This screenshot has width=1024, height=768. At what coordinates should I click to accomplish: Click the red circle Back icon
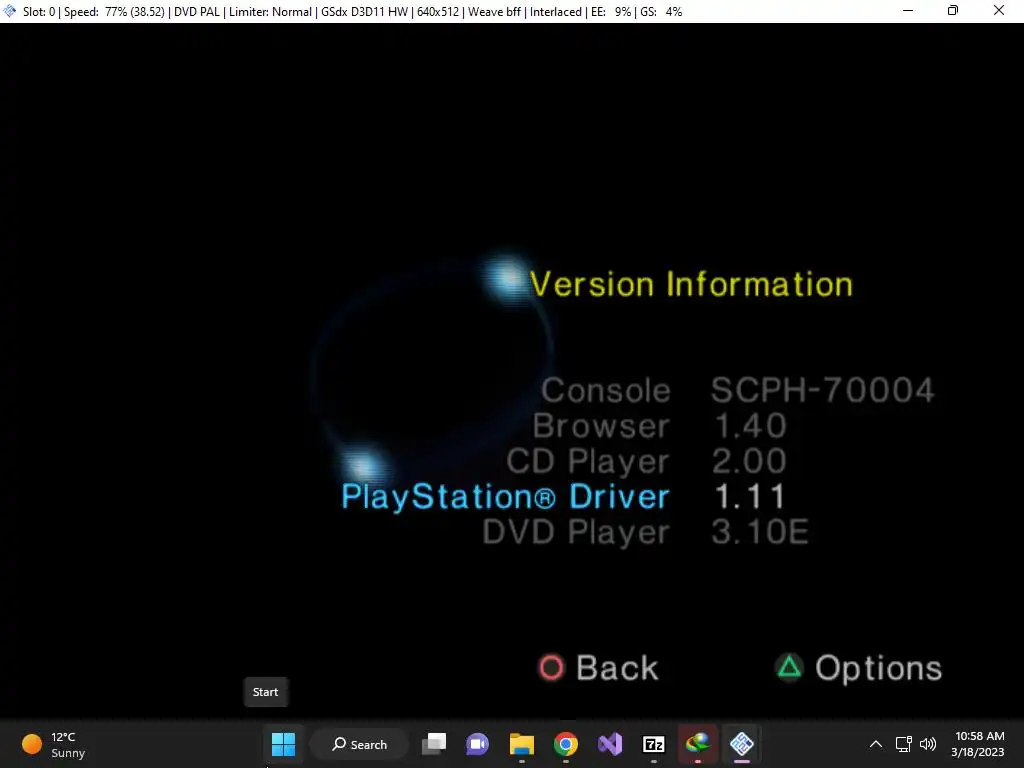coord(551,667)
